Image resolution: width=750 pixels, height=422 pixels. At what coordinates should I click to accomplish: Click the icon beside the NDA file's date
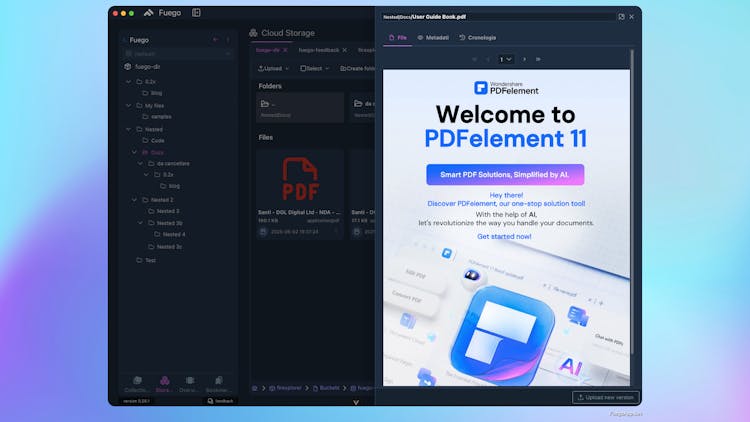pyautogui.click(x=263, y=232)
